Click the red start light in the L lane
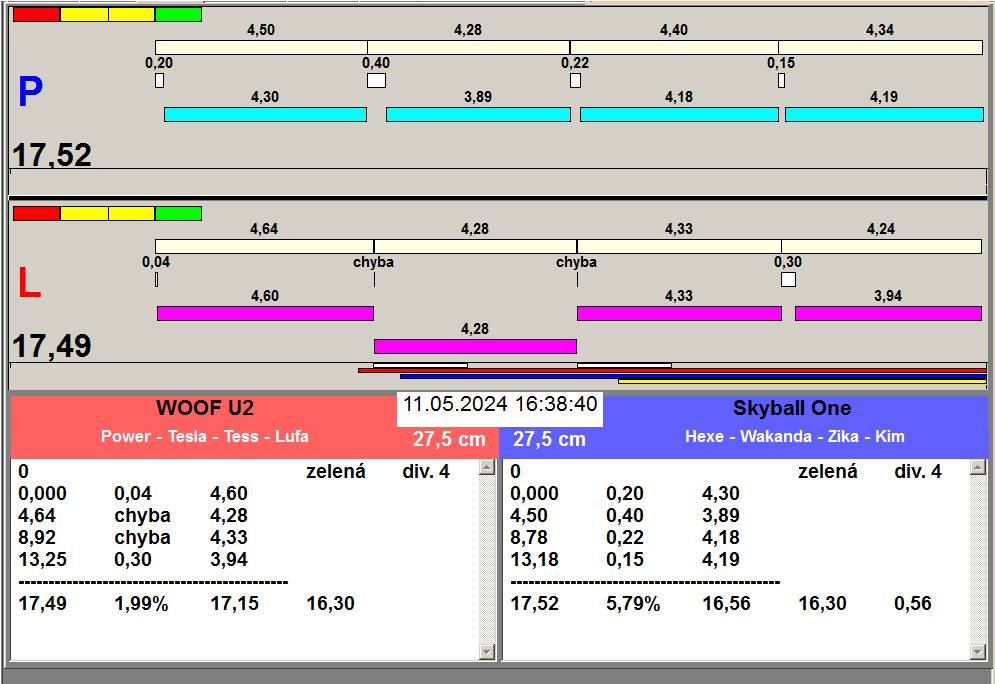The width and height of the screenshot is (995, 684). click(37, 213)
